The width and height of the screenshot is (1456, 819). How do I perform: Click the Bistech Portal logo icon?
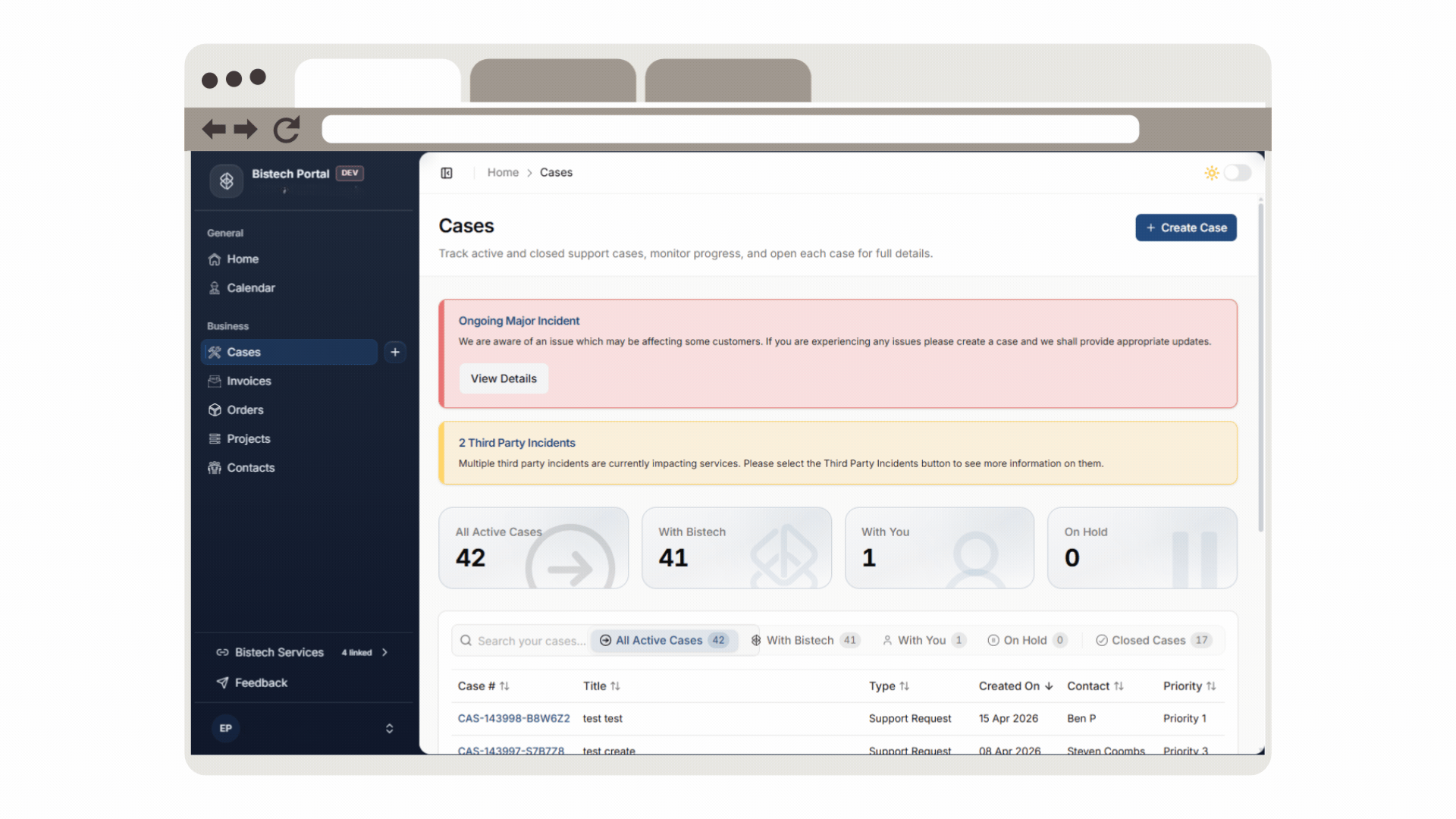point(226,180)
